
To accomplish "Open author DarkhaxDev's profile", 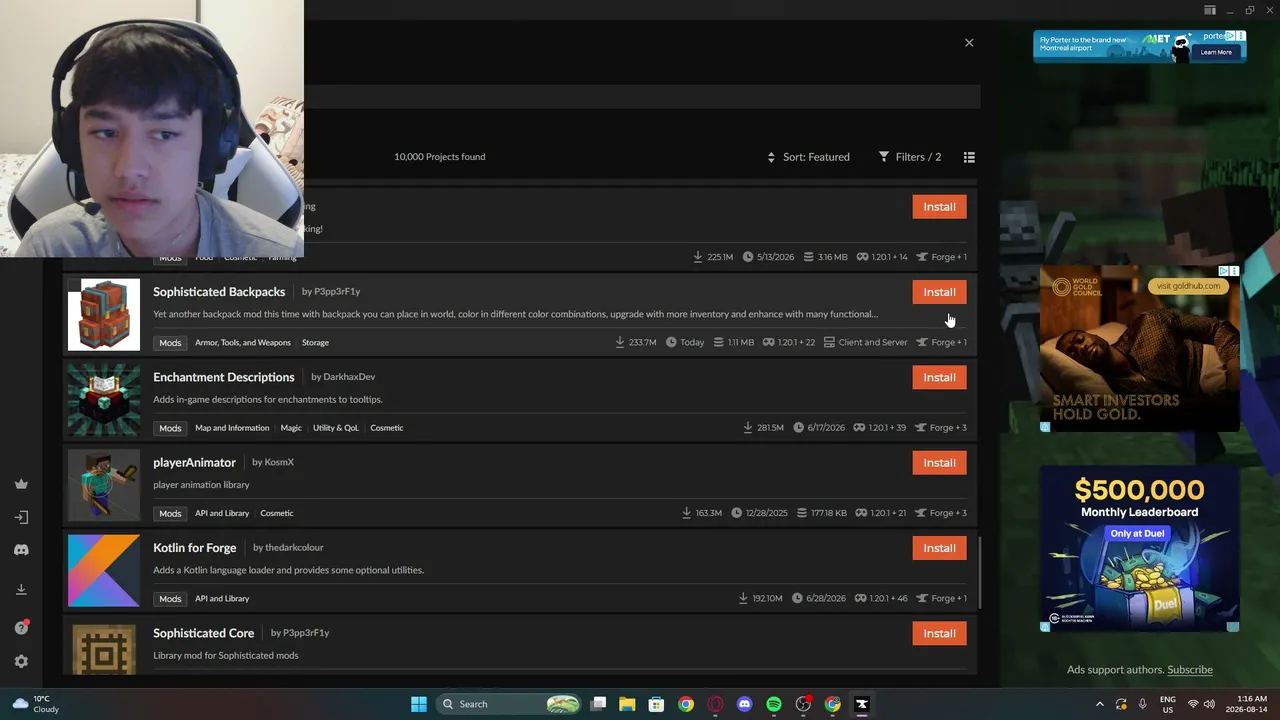I will pos(349,377).
